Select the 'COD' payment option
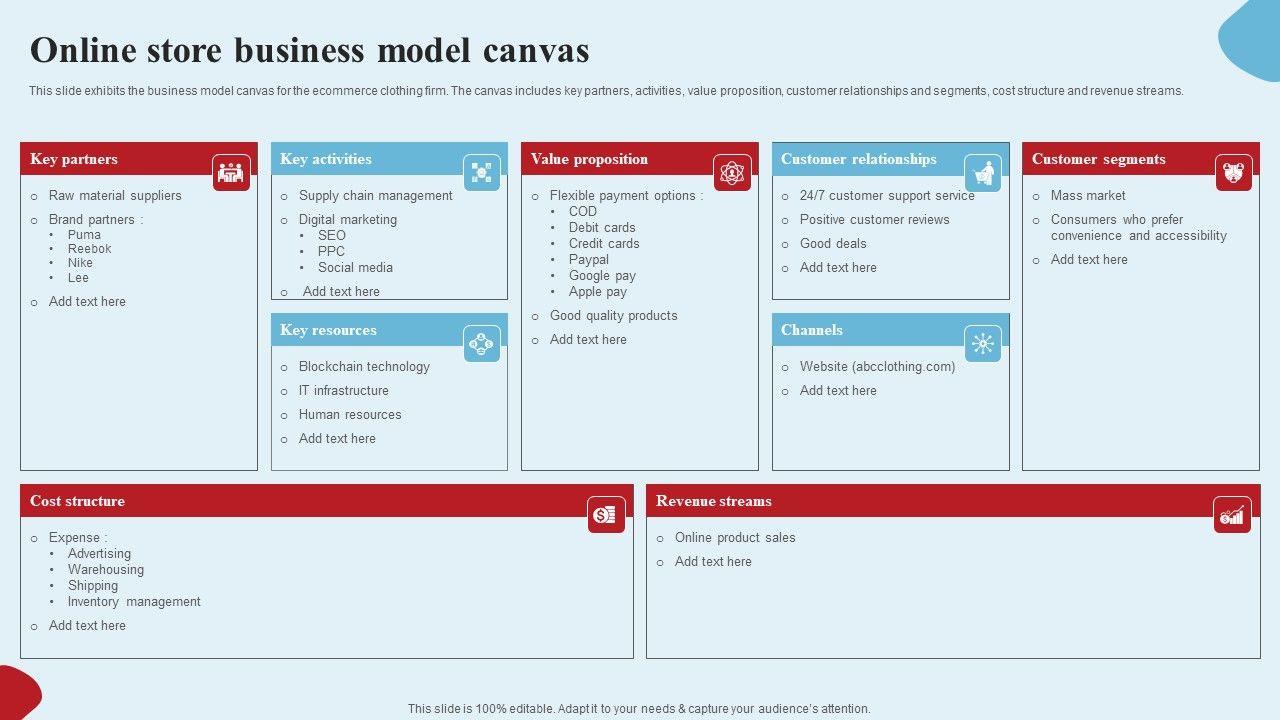Screen dimensions: 1280x720 [x=583, y=212]
